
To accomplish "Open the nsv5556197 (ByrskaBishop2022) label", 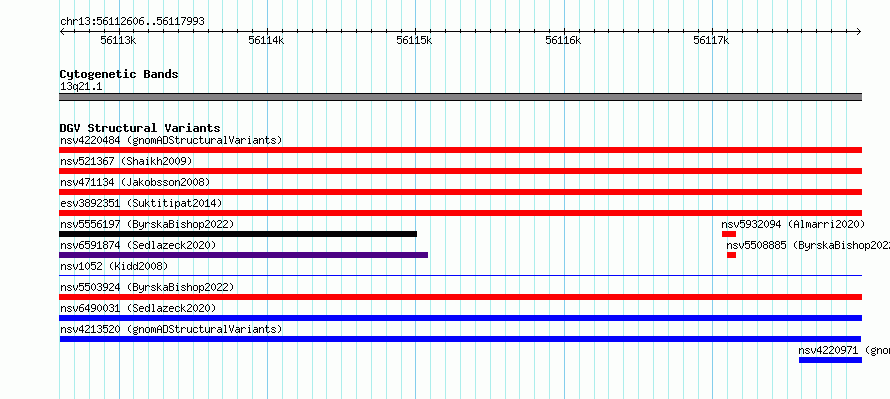I will [147, 224].
